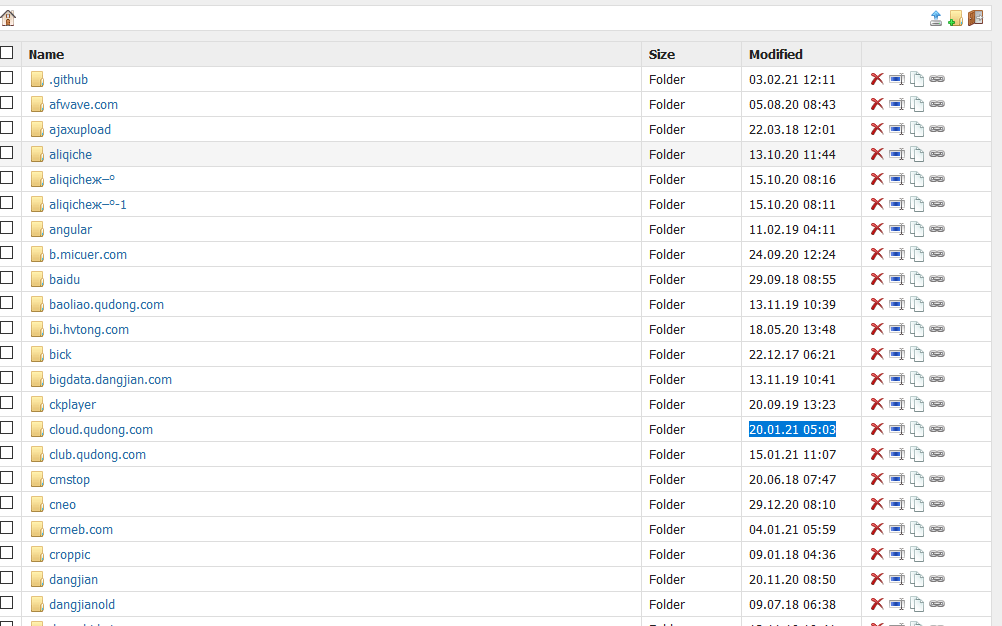
Task: Delete the baidu folder
Action: click(877, 279)
